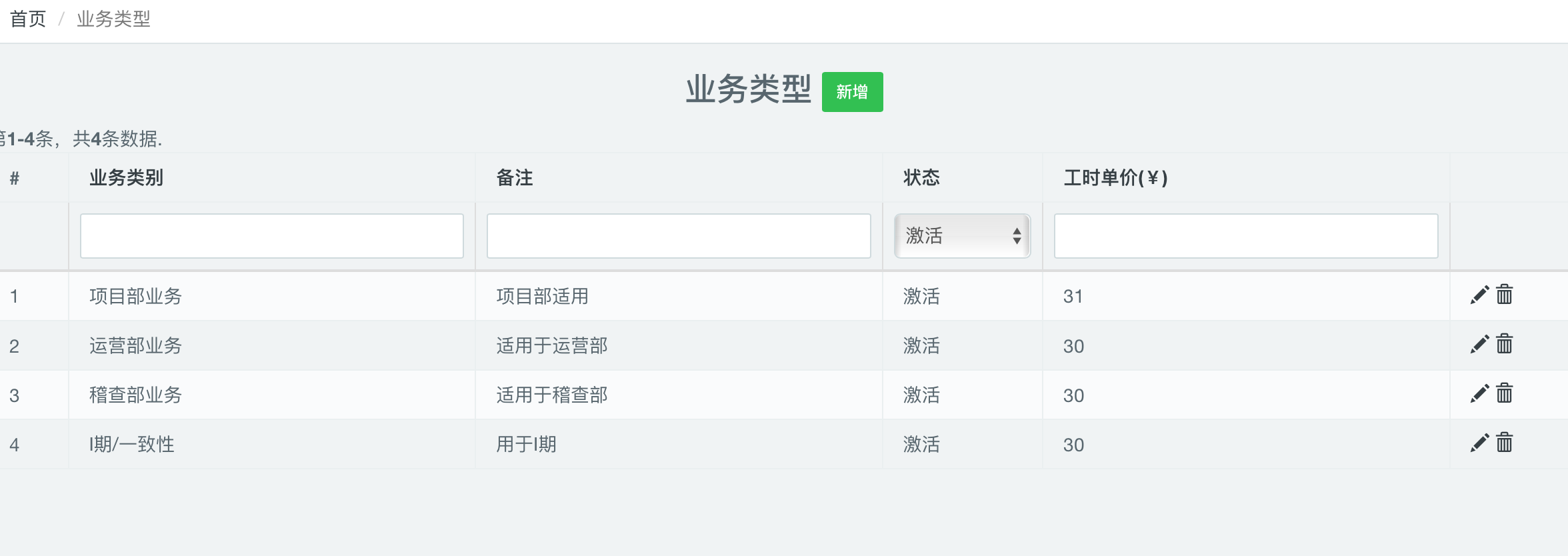The image size is (1568, 556).
Task: Focus the 业务类别 filter input field
Action: (x=272, y=235)
